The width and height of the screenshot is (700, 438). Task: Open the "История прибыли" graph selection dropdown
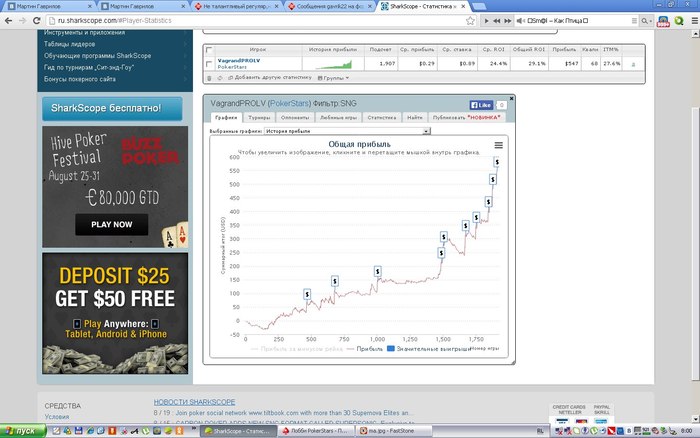(x=347, y=131)
